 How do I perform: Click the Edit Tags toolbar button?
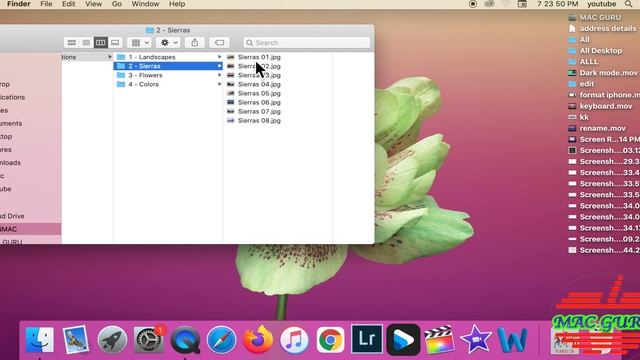(219, 42)
